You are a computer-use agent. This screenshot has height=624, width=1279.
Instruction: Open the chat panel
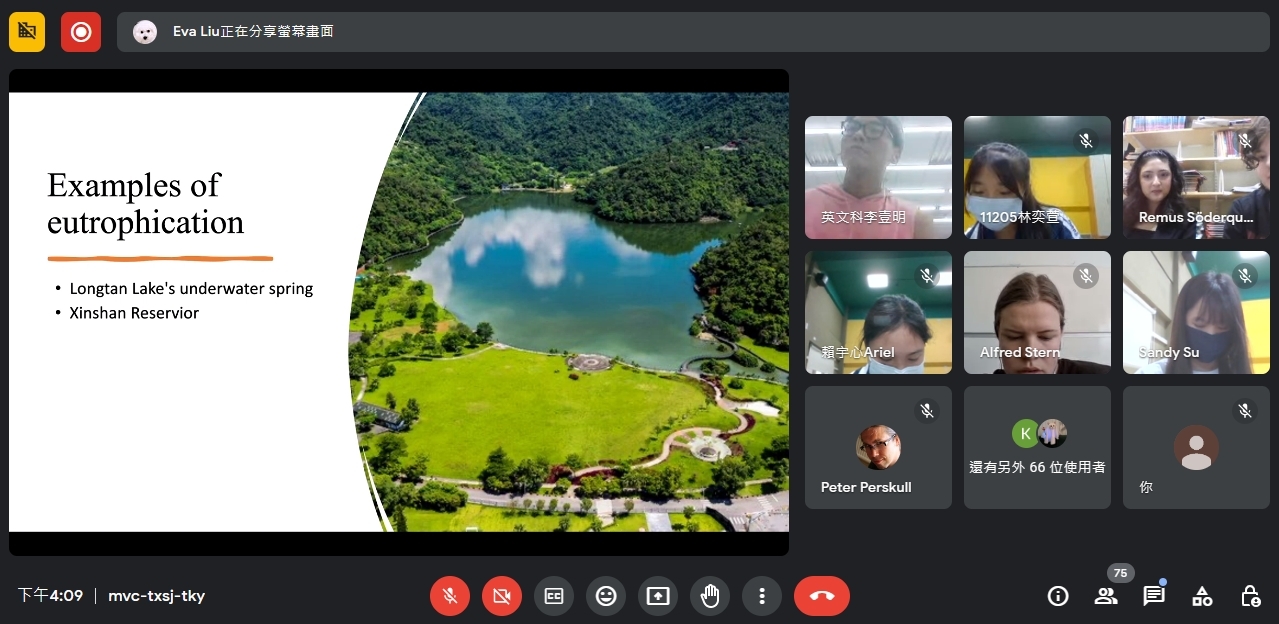1154,596
